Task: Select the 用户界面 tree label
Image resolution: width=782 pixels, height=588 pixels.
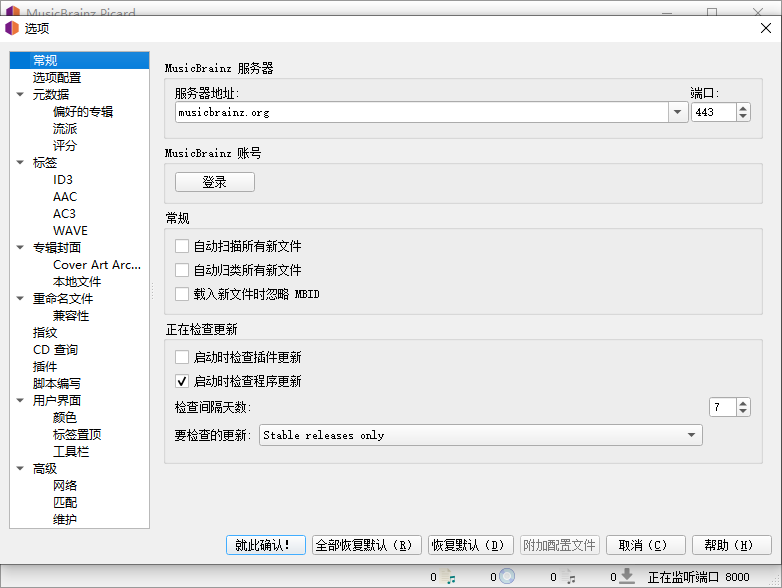Action: [x=57, y=400]
